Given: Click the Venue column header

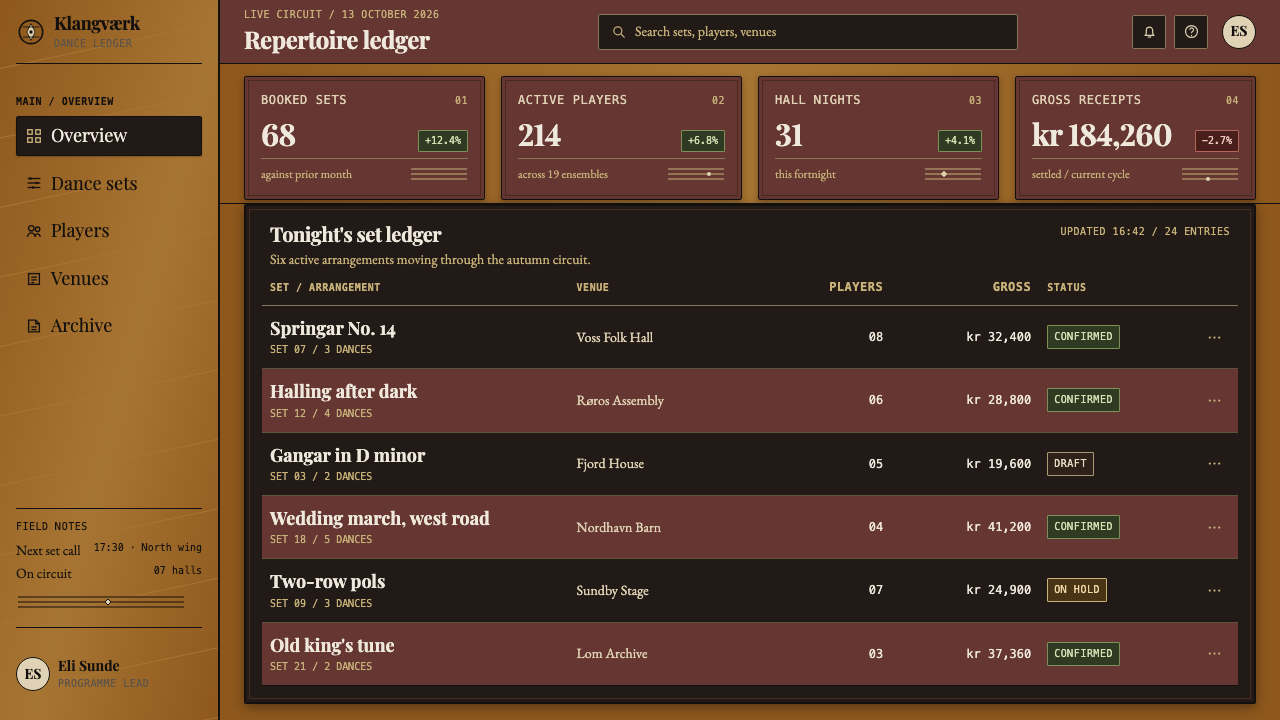Looking at the screenshot, I should tap(593, 288).
